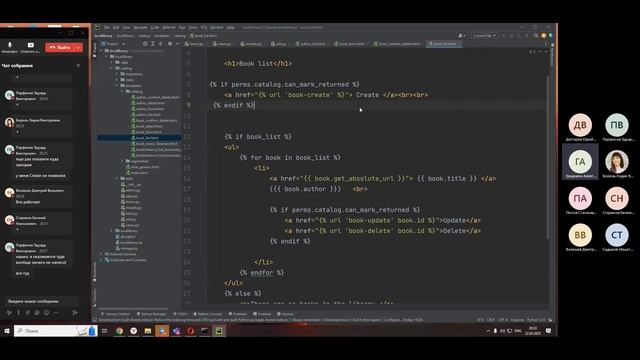Open Chrome from the taskbar
Viewport: 640px width, 360px height.
[119, 331]
